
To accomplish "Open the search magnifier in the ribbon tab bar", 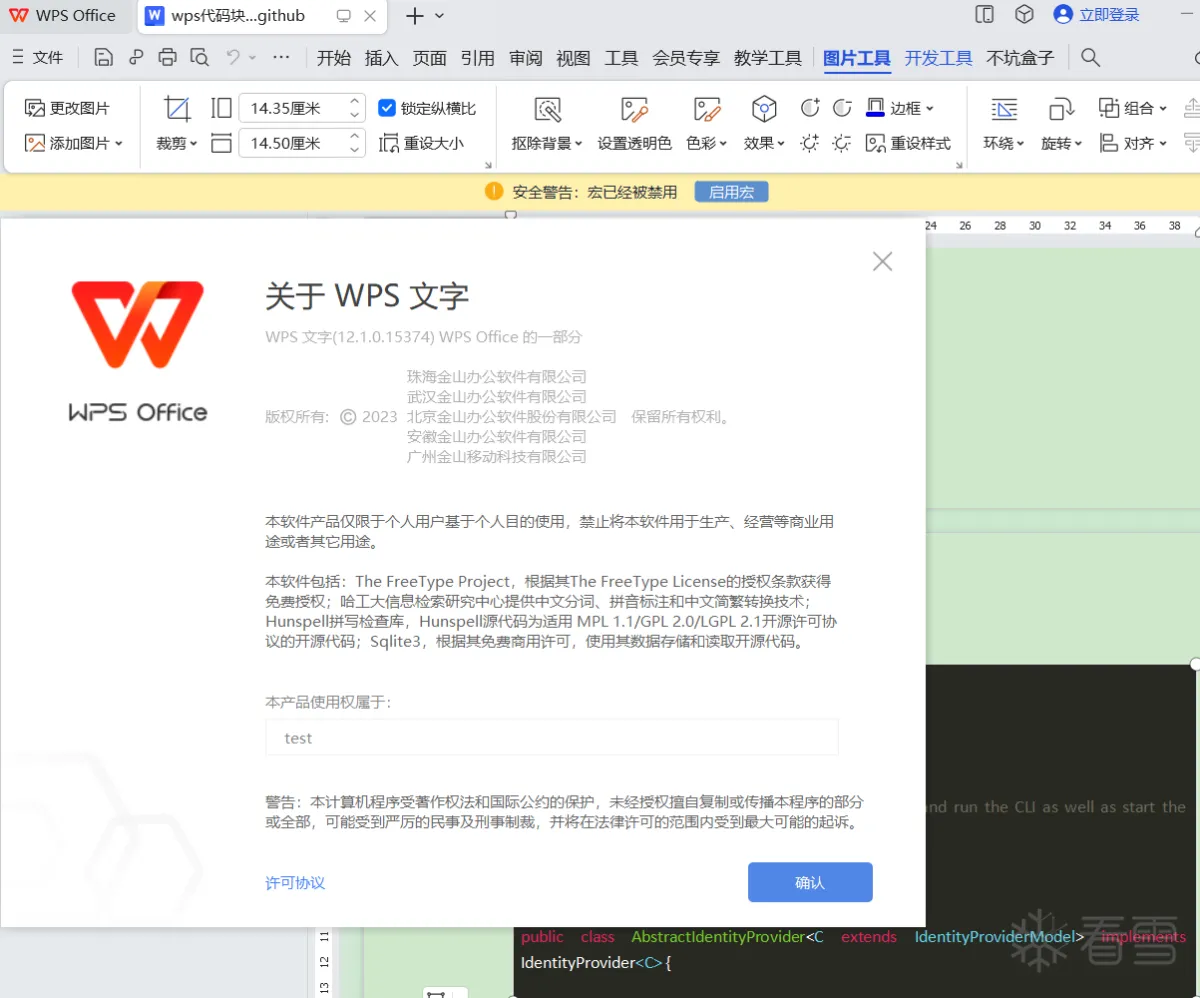I will coord(1091,58).
